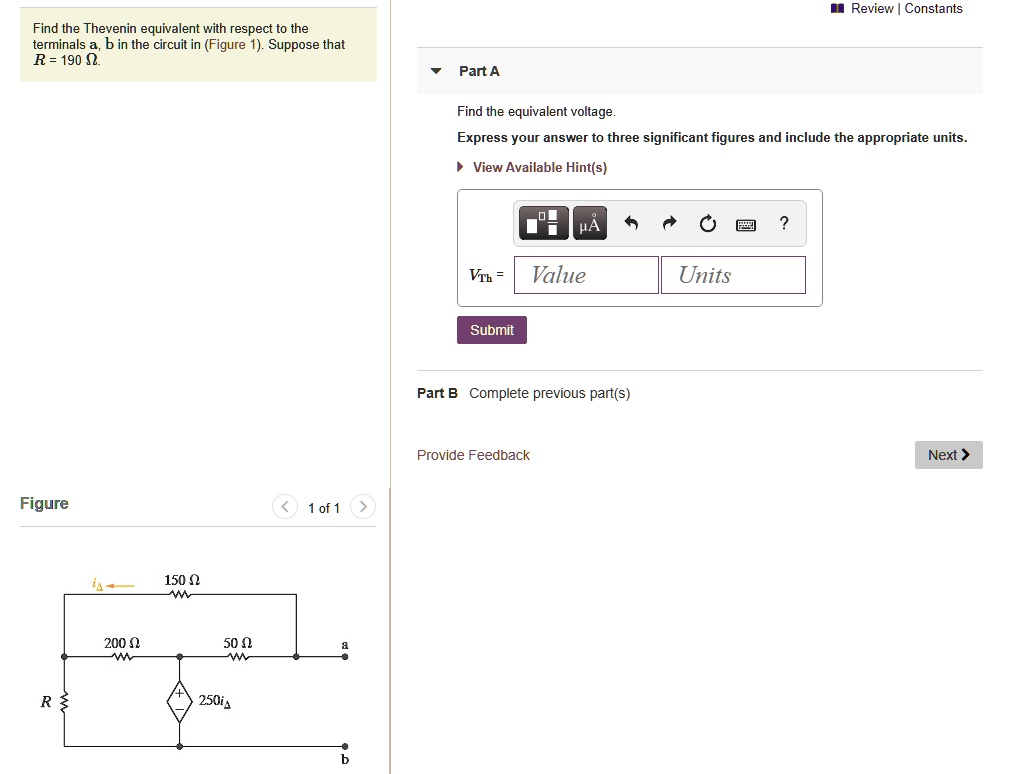Select the μÅ units entry icon
The image size is (1011, 774).
click(x=589, y=223)
